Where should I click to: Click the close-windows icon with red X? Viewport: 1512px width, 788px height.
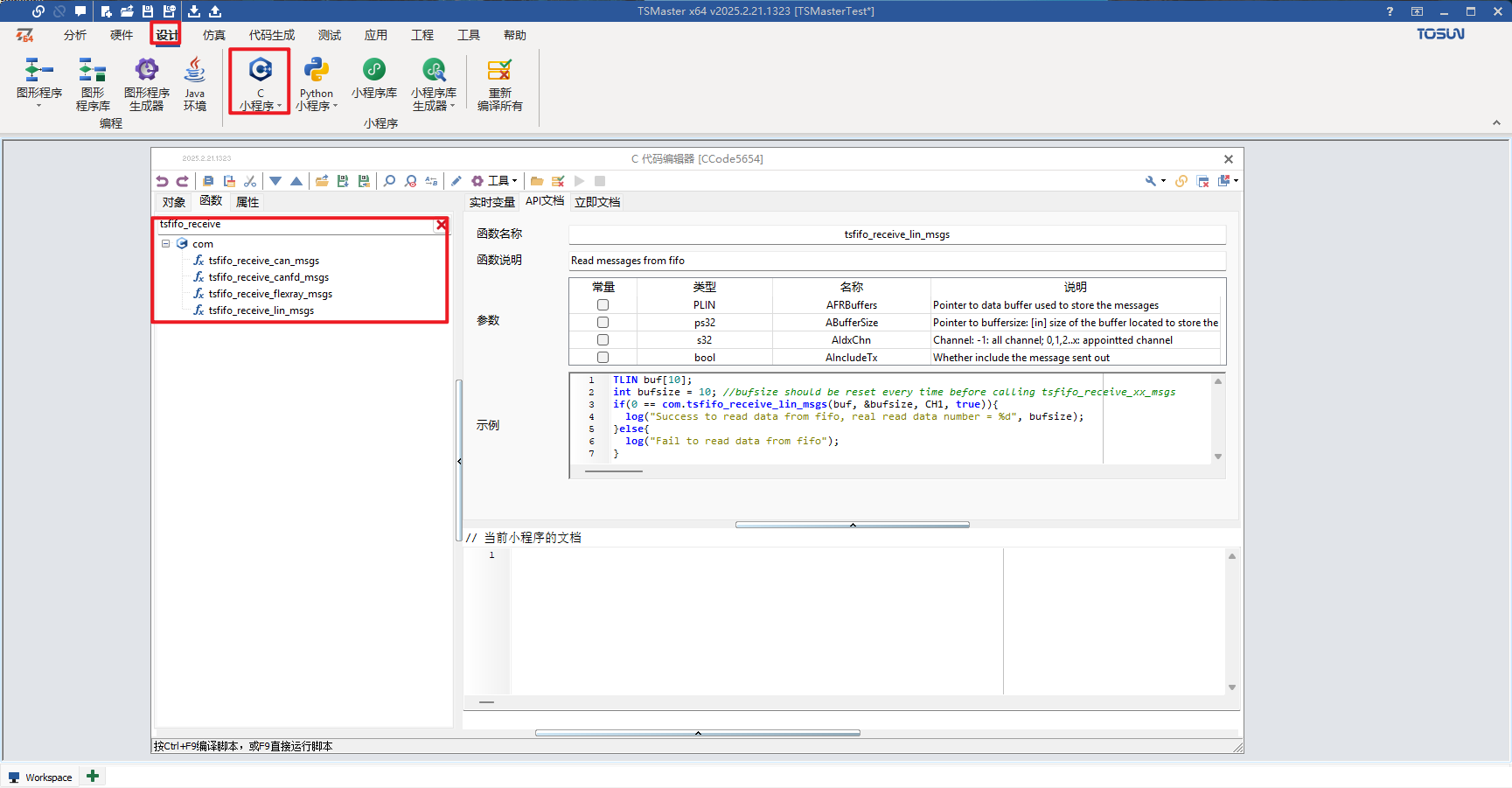click(1203, 181)
